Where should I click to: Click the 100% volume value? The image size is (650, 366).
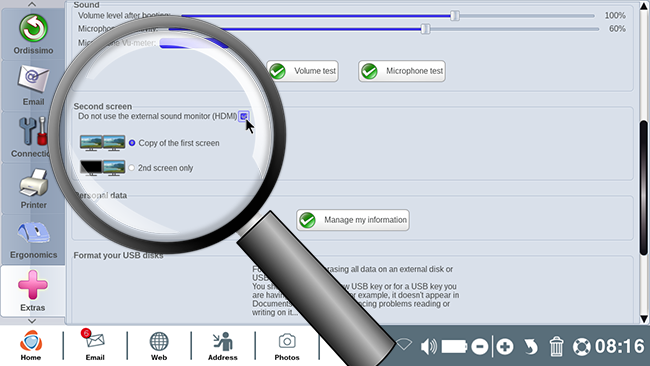[x=615, y=15]
